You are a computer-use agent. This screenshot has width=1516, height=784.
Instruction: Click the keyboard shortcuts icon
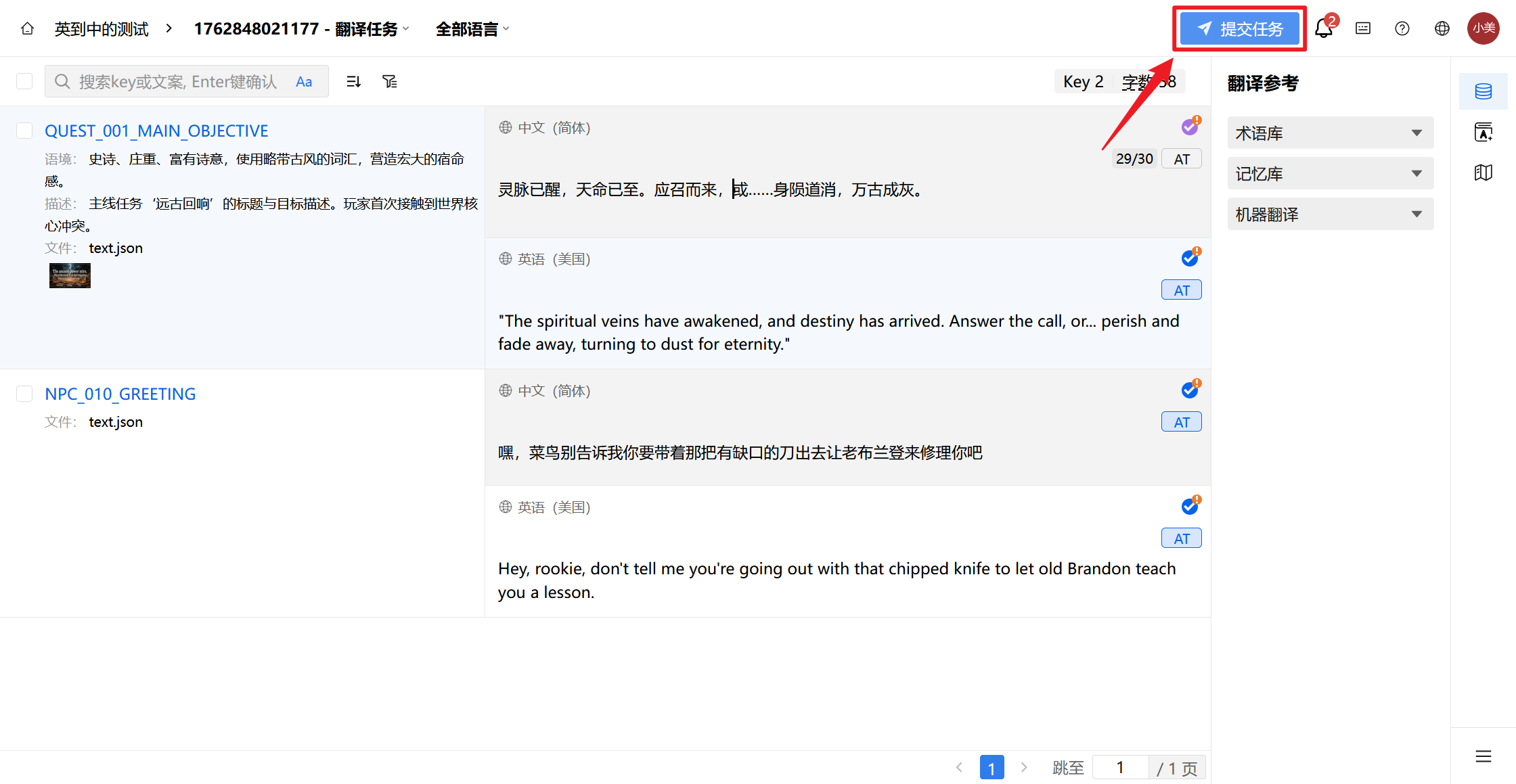[1363, 28]
